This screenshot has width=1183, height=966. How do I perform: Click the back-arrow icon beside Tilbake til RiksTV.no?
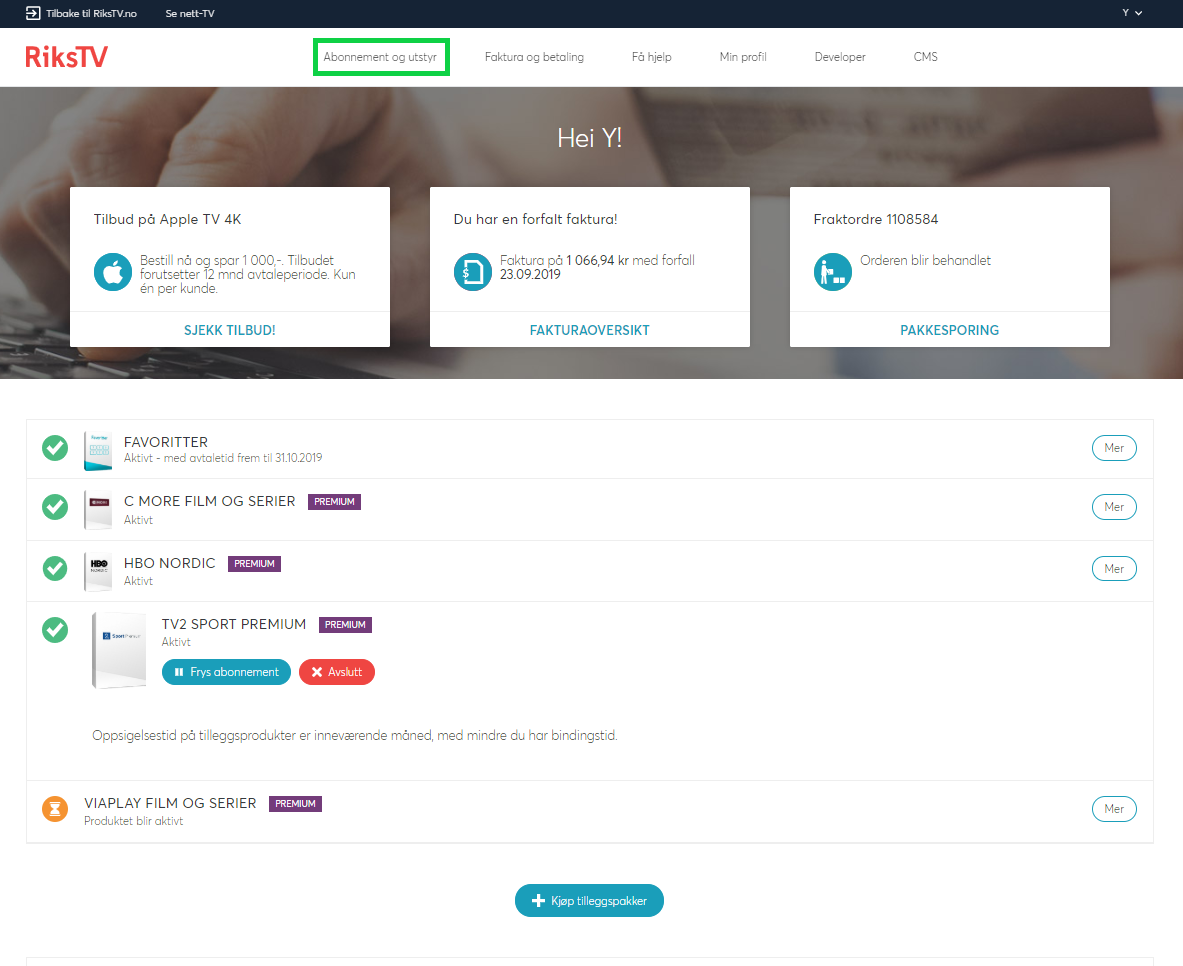[x=33, y=13]
